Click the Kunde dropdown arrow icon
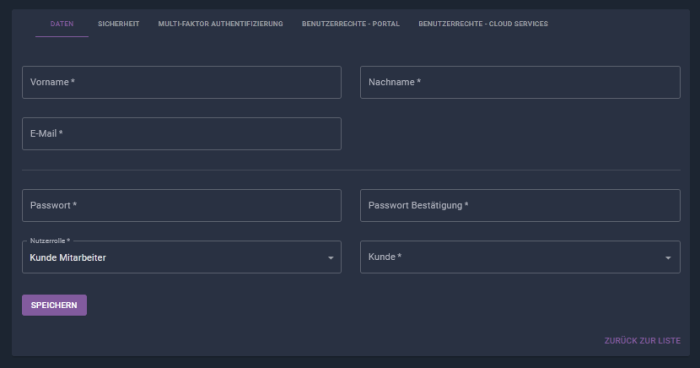The height and width of the screenshot is (368, 700). tap(668, 258)
